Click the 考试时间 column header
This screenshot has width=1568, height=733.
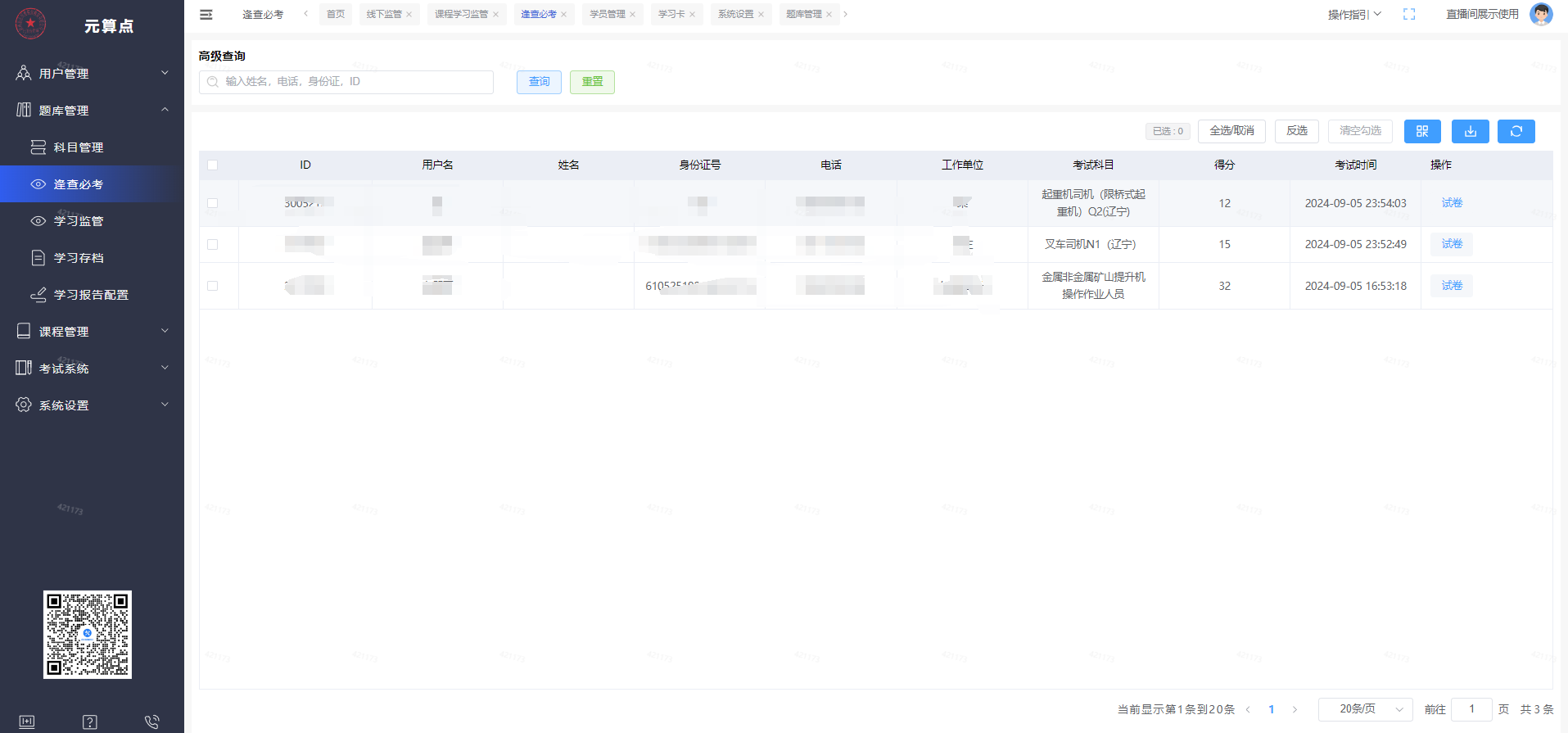[1356, 165]
